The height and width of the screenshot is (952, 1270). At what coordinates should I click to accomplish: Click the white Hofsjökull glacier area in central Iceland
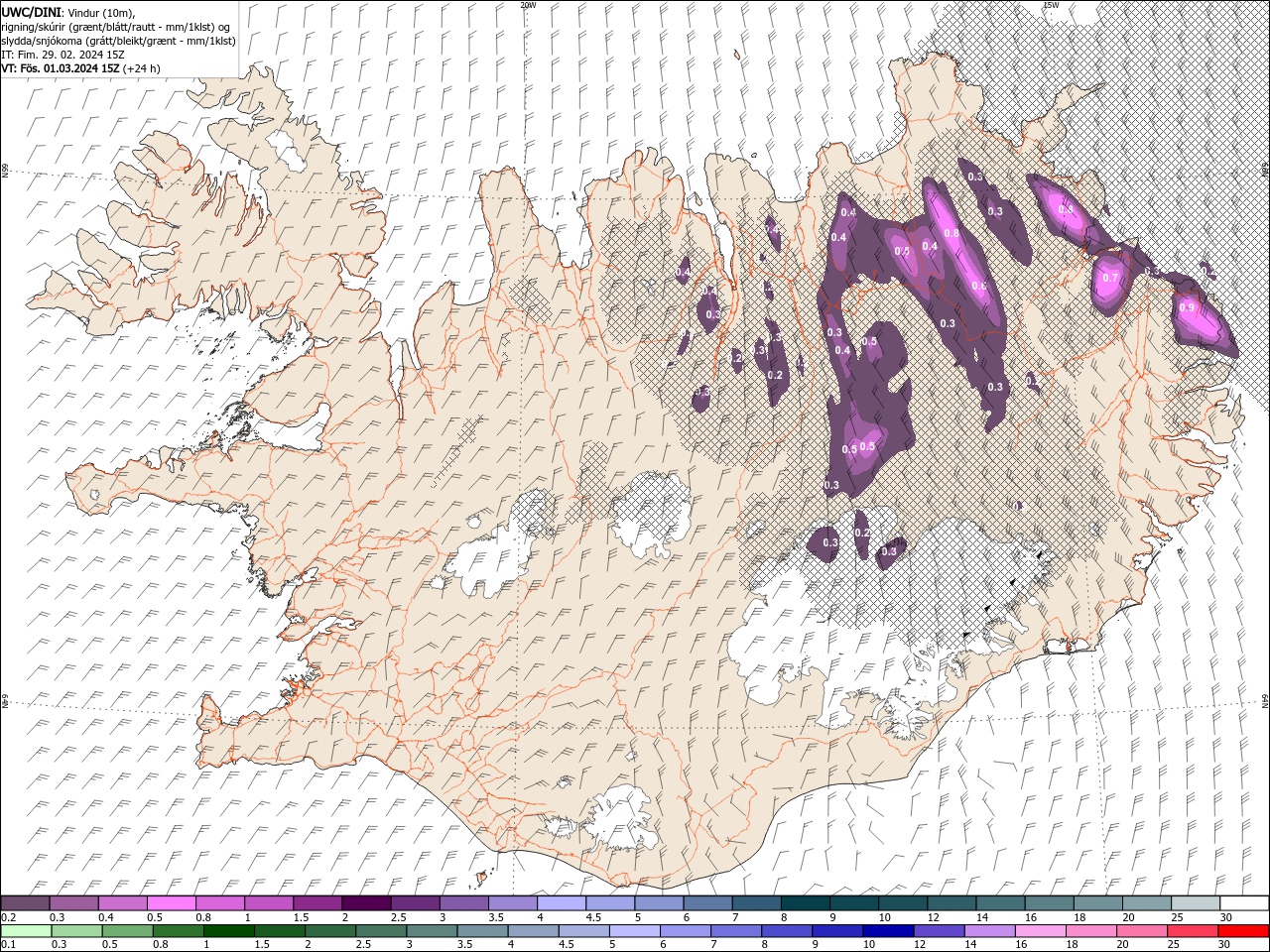[652, 514]
